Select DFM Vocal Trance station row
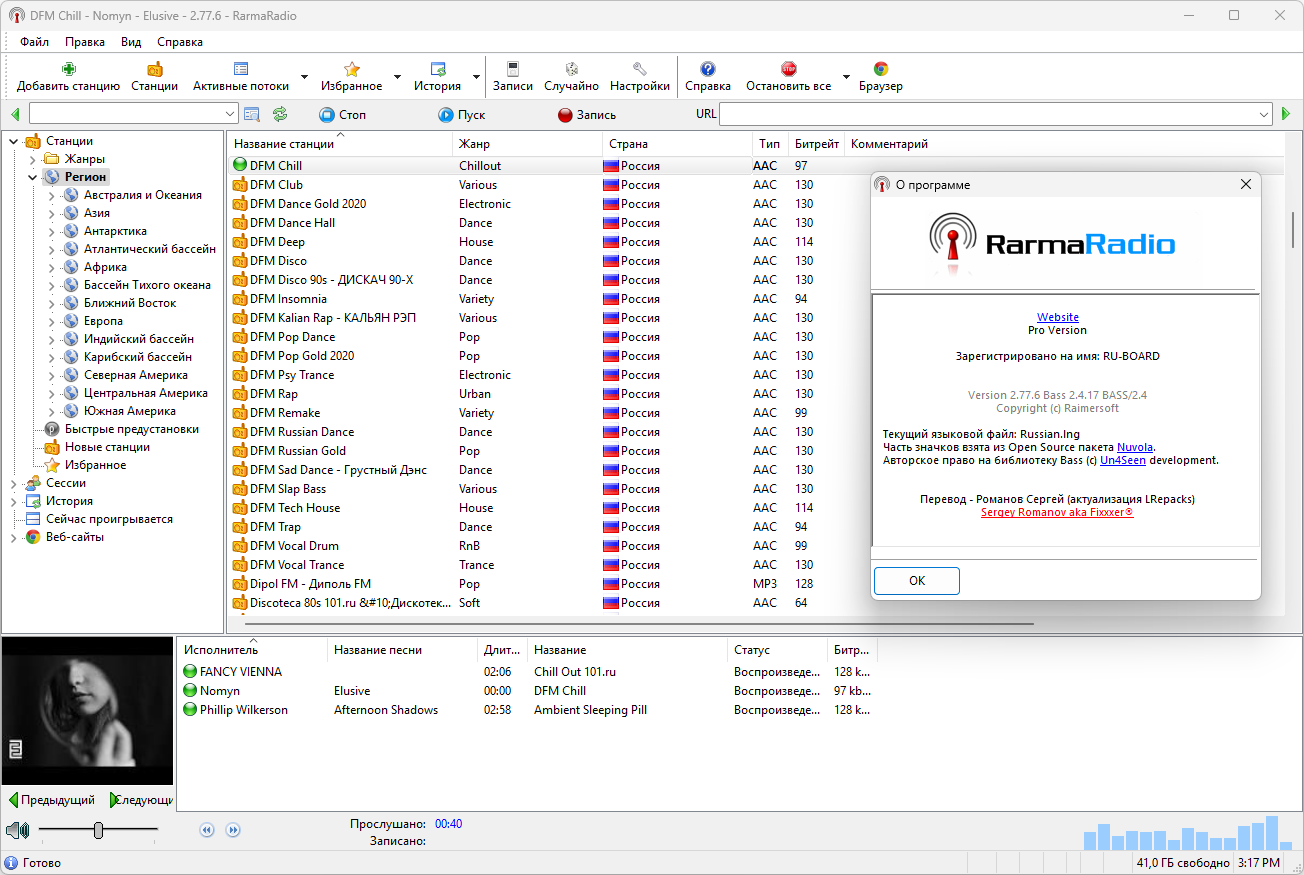1304x875 pixels. [x=755, y=565]
